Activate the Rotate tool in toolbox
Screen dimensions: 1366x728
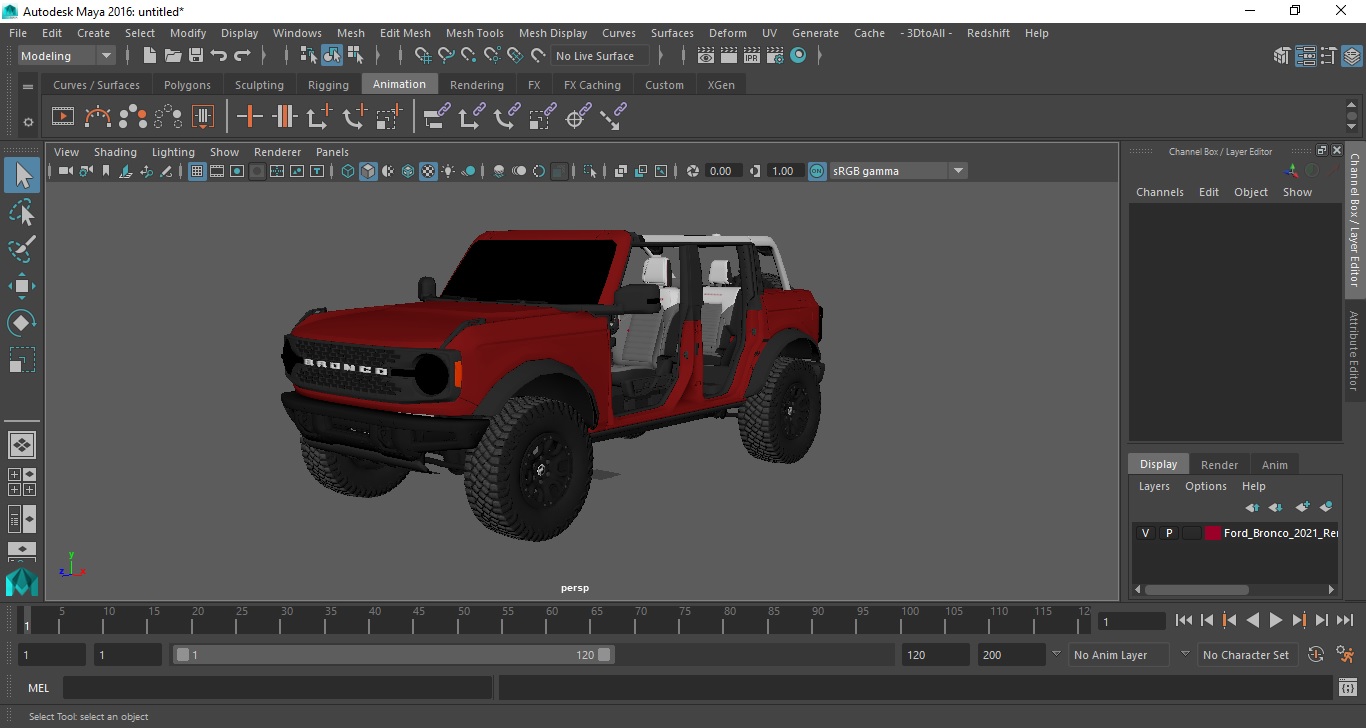coord(22,322)
